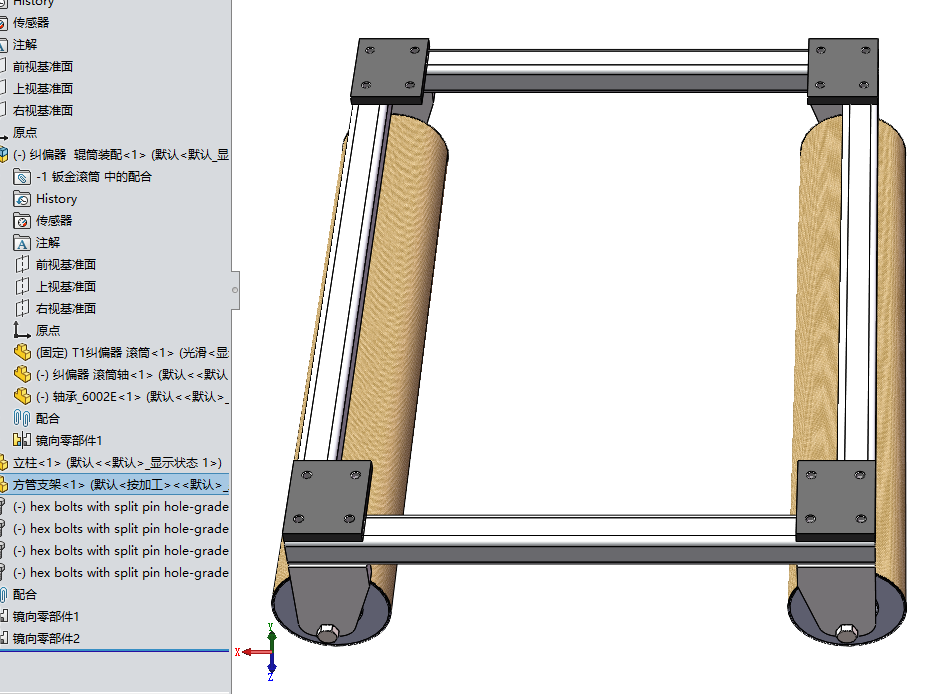Click mirror-component icon of indented 镜向零部件1

(22, 440)
